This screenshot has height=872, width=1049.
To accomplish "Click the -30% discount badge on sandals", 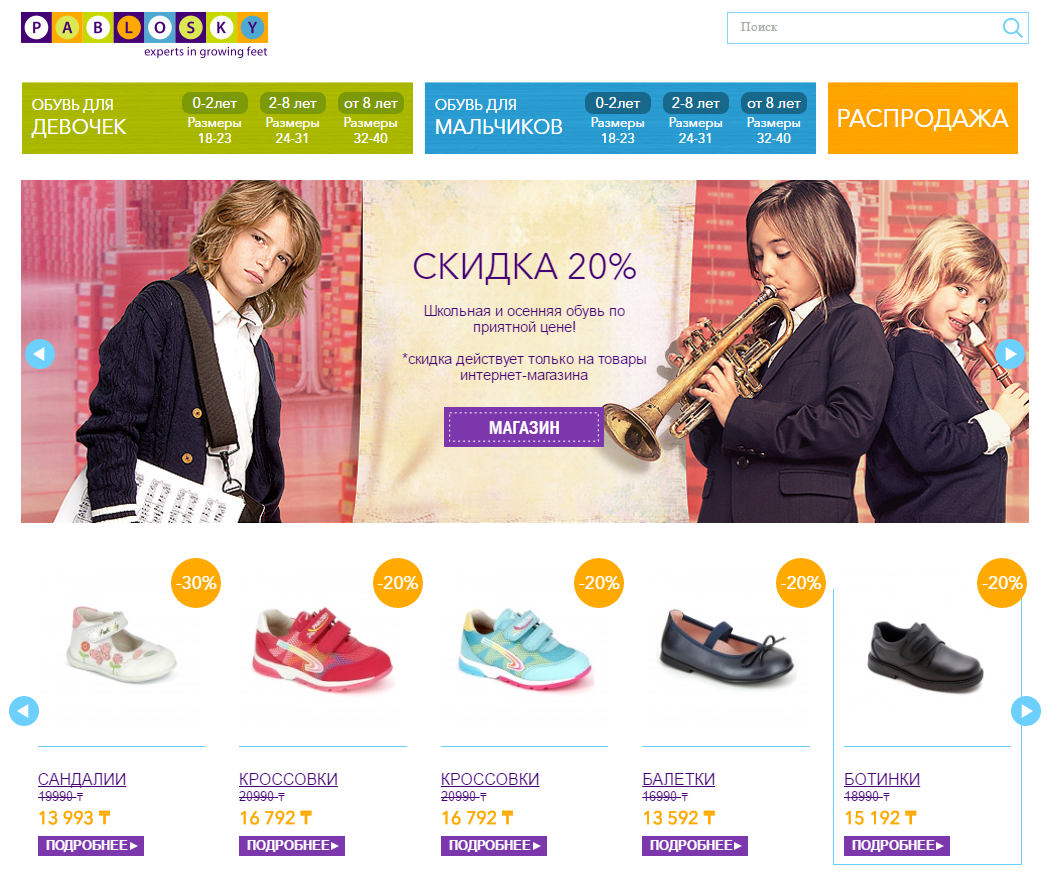I will (196, 583).
